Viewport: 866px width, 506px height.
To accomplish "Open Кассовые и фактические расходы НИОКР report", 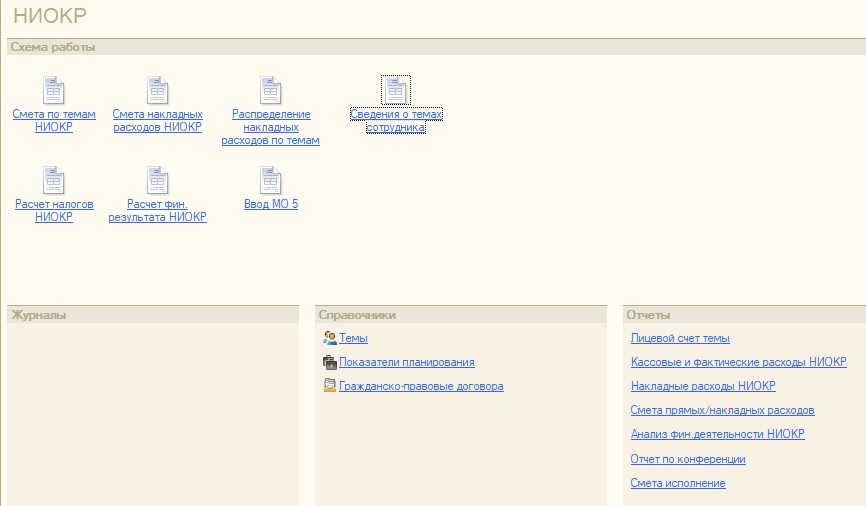I will [738, 363].
